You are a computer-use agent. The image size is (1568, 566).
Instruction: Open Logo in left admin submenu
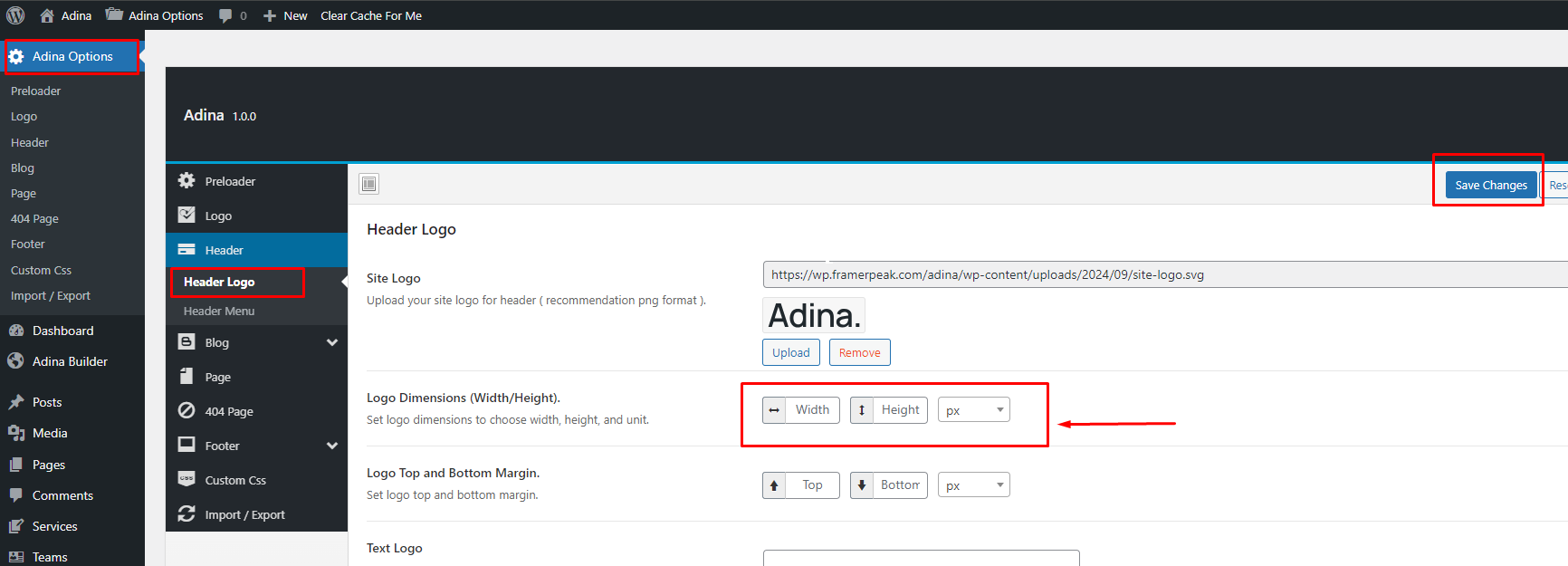tap(24, 116)
